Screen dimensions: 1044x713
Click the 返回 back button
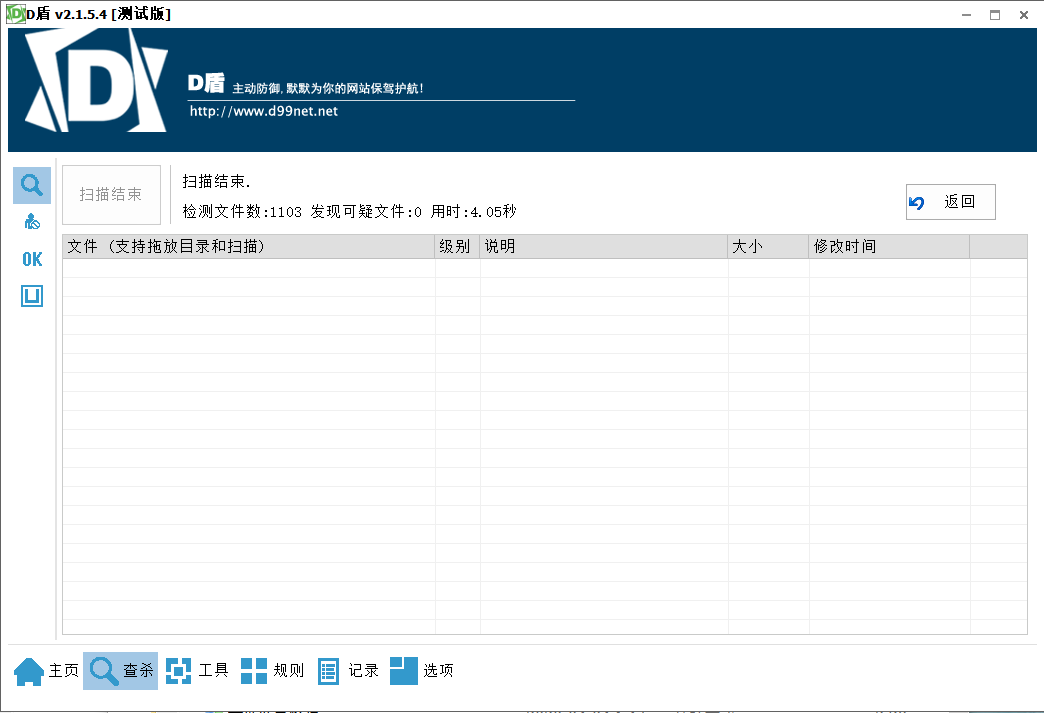[x=950, y=202]
